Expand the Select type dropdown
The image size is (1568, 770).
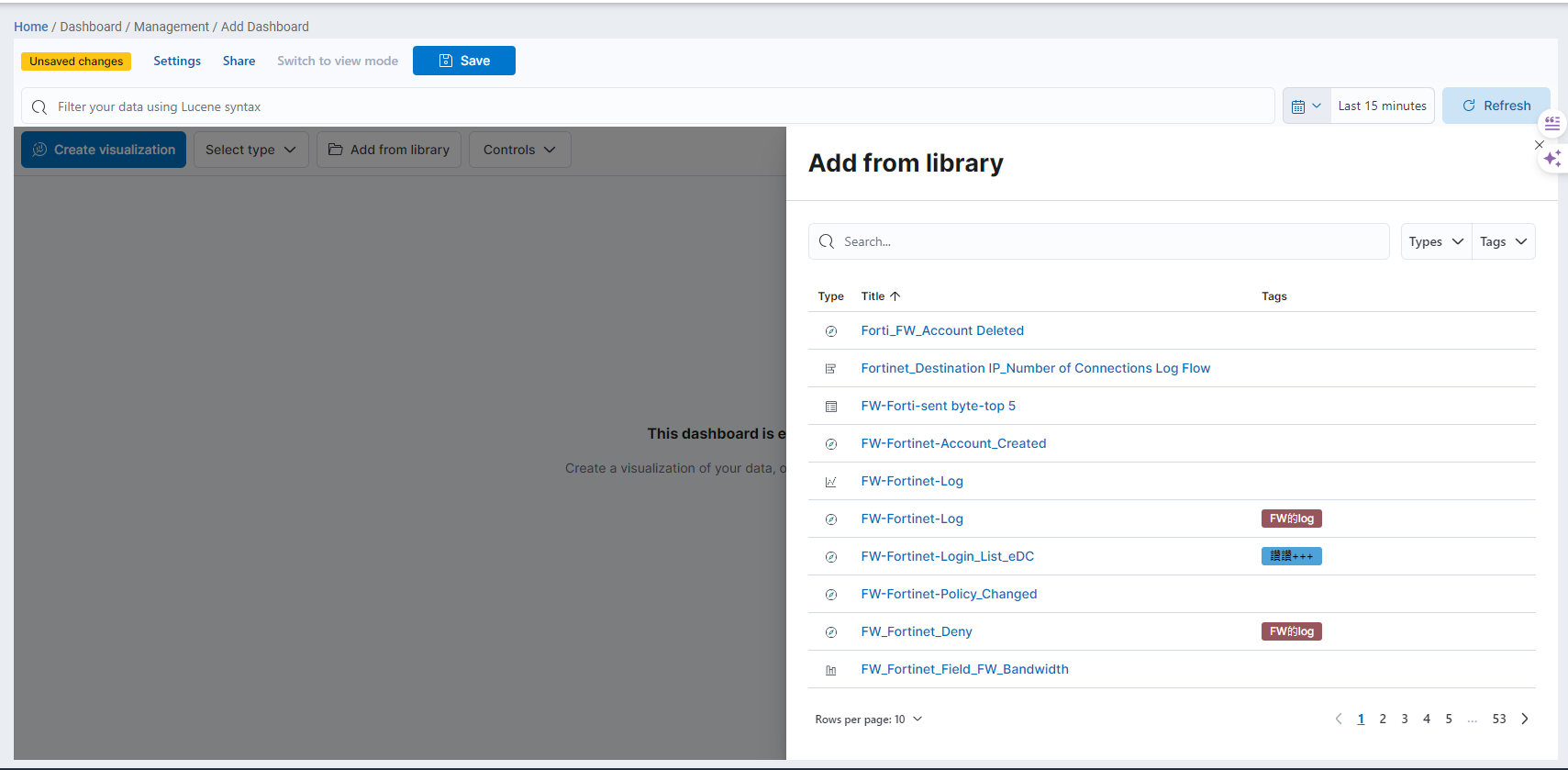click(251, 150)
